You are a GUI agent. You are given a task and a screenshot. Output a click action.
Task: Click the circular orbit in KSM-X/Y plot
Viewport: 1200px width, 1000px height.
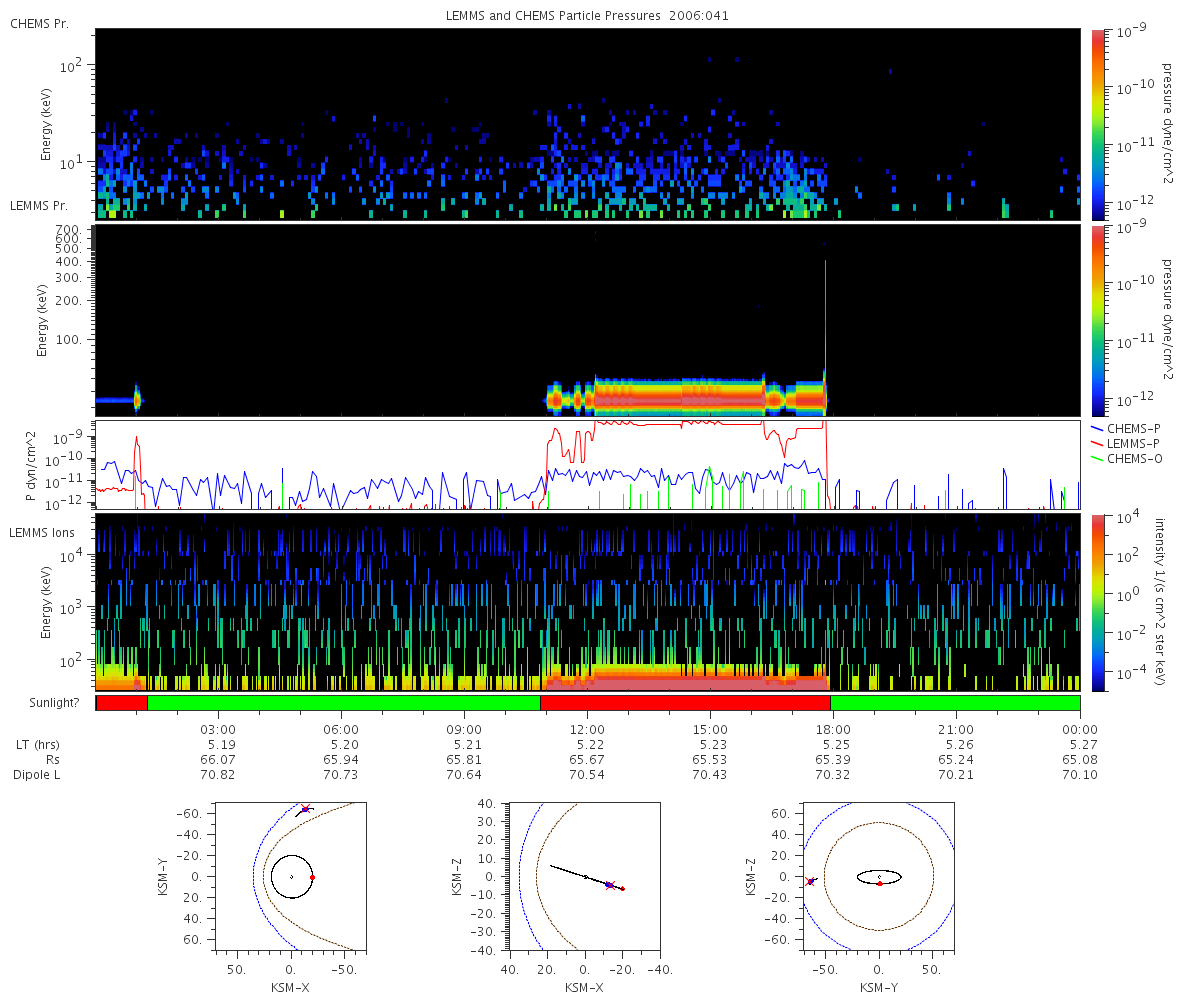click(x=292, y=877)
